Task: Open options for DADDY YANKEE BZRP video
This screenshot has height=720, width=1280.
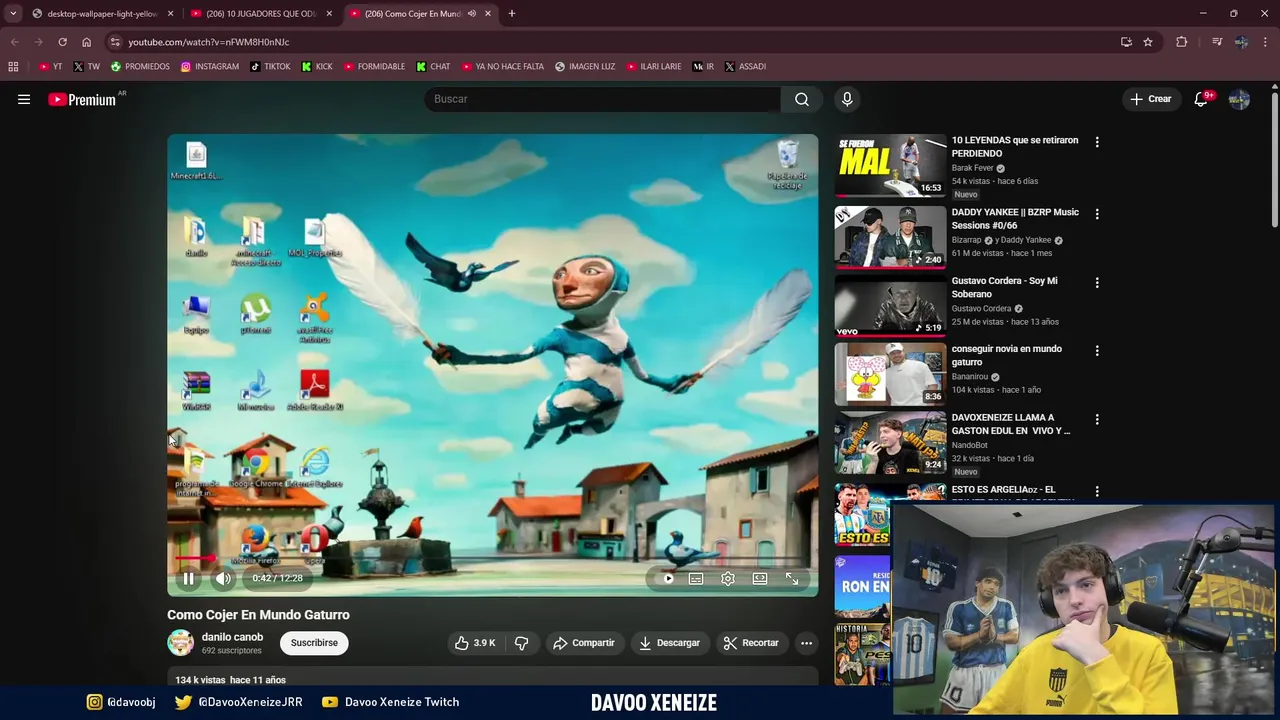Action: click(1097, 214)
